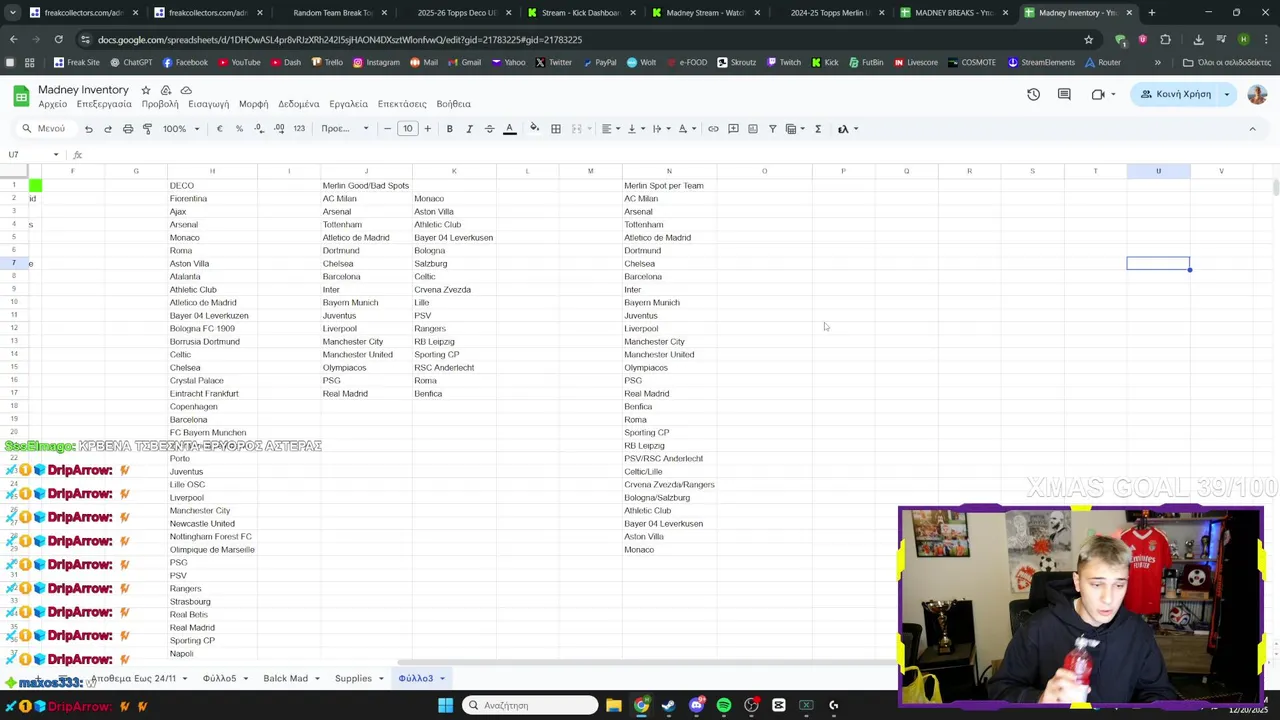The height and width of the screenshot is (720, 1280).
Task: Open horizontal align dropdown
Action: [610, 129]
